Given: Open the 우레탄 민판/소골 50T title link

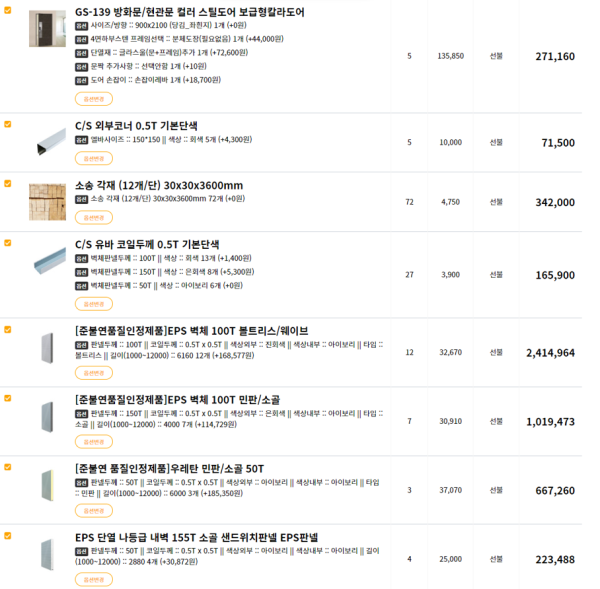Looking at the screenshot, I should [170, 468].
